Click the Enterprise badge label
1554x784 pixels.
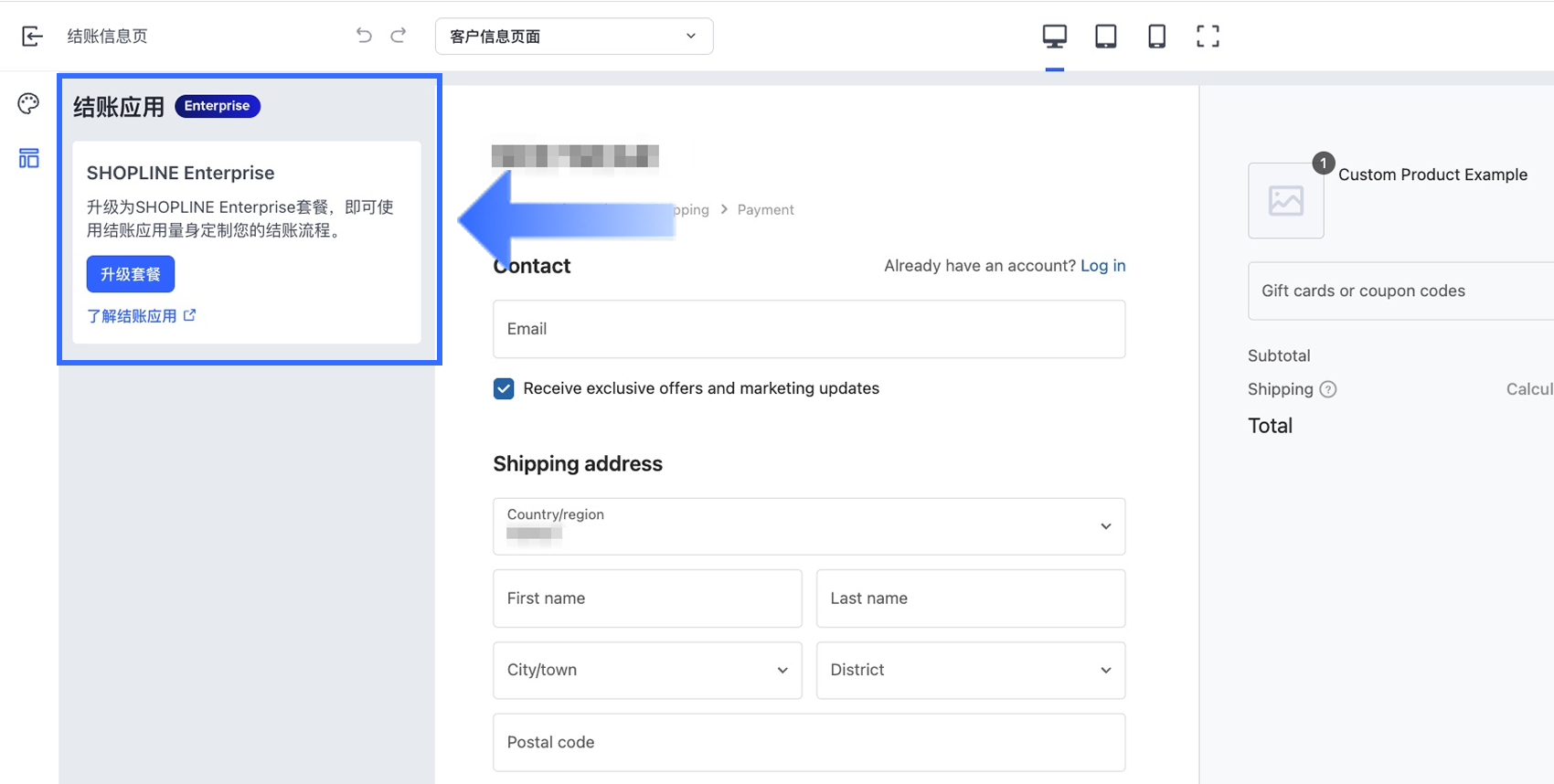point(218,106)
